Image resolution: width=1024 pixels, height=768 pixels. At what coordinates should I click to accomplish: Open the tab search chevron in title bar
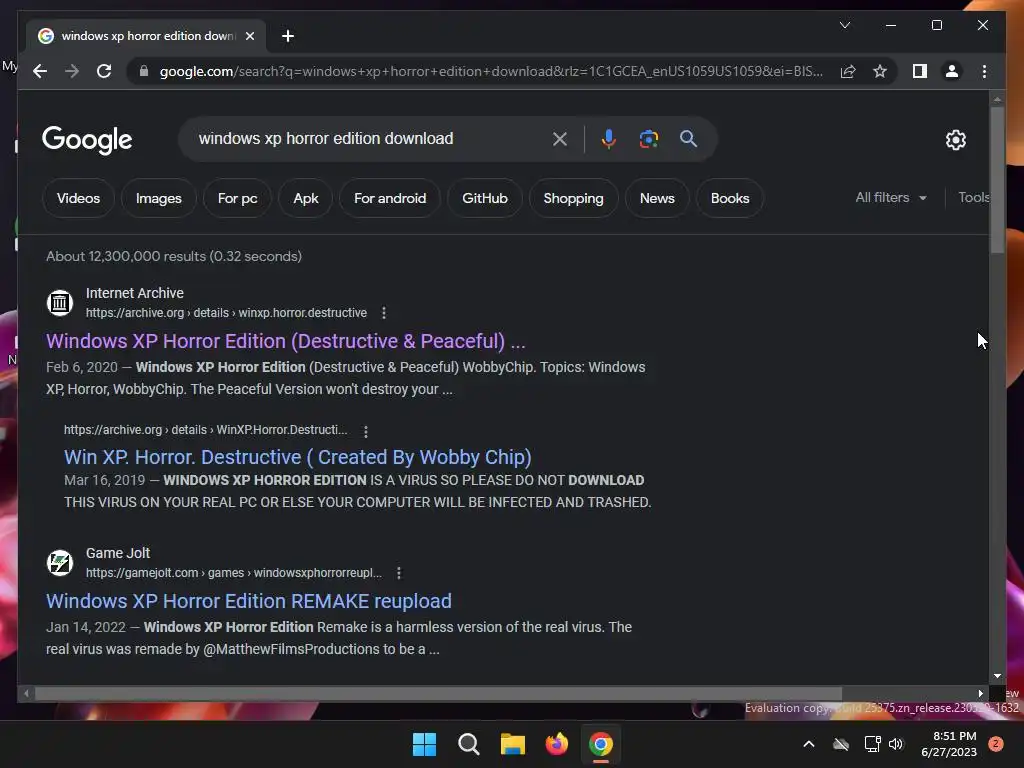coord(844,25)
